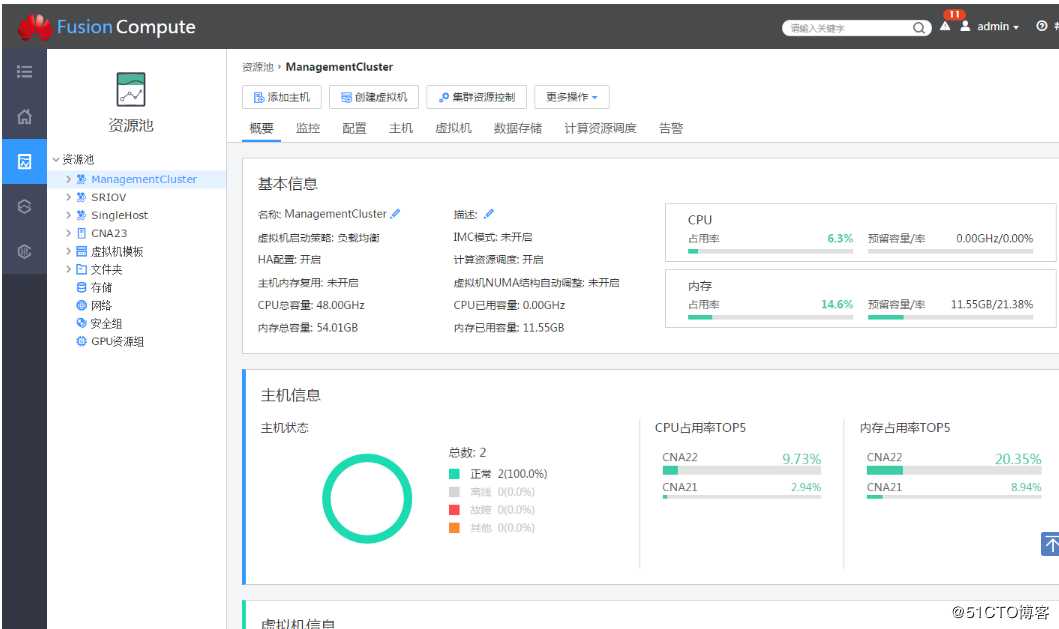Click the CPU usage progress bar
The width and height of the screenshot is (1059, 629).
click(770, 251)
